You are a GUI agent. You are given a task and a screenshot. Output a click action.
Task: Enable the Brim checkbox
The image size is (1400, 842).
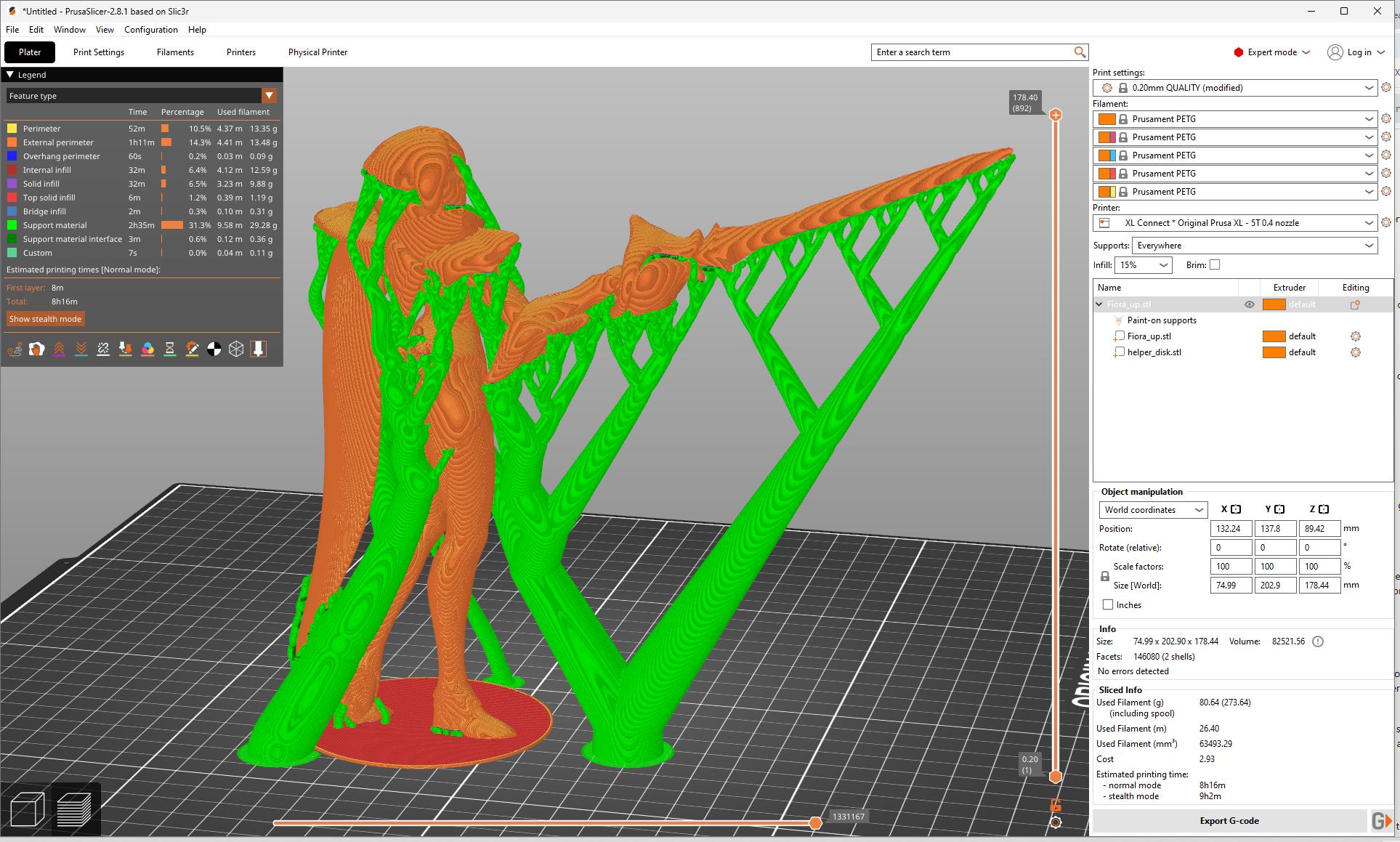coord(1215,265)
